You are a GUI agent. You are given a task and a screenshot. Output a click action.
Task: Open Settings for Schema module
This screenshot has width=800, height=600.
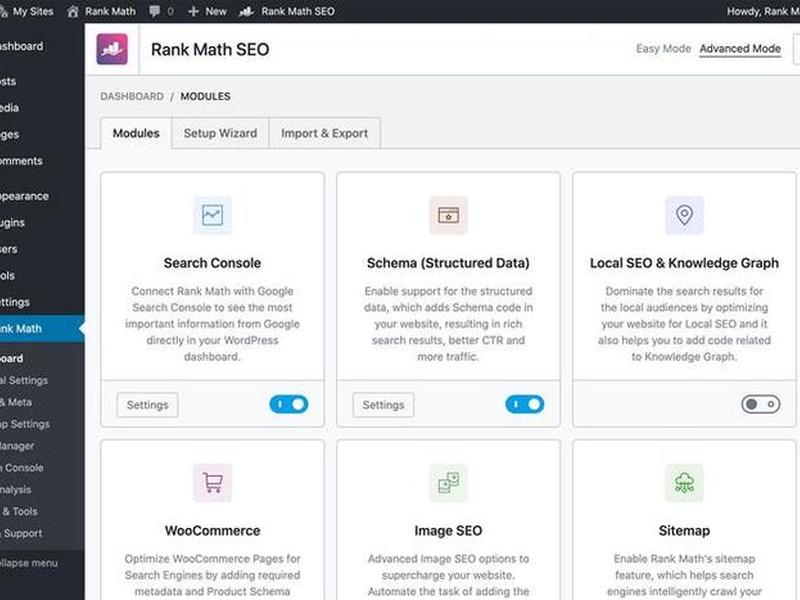pyautogui.click(x=383, y=405)
